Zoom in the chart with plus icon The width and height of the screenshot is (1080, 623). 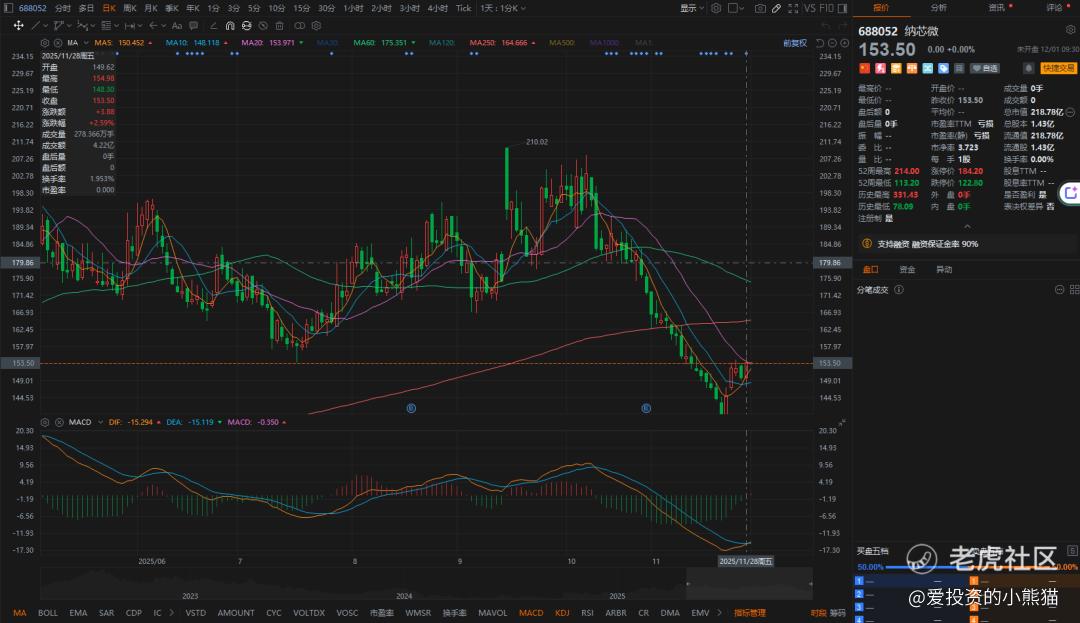[844, 43]
